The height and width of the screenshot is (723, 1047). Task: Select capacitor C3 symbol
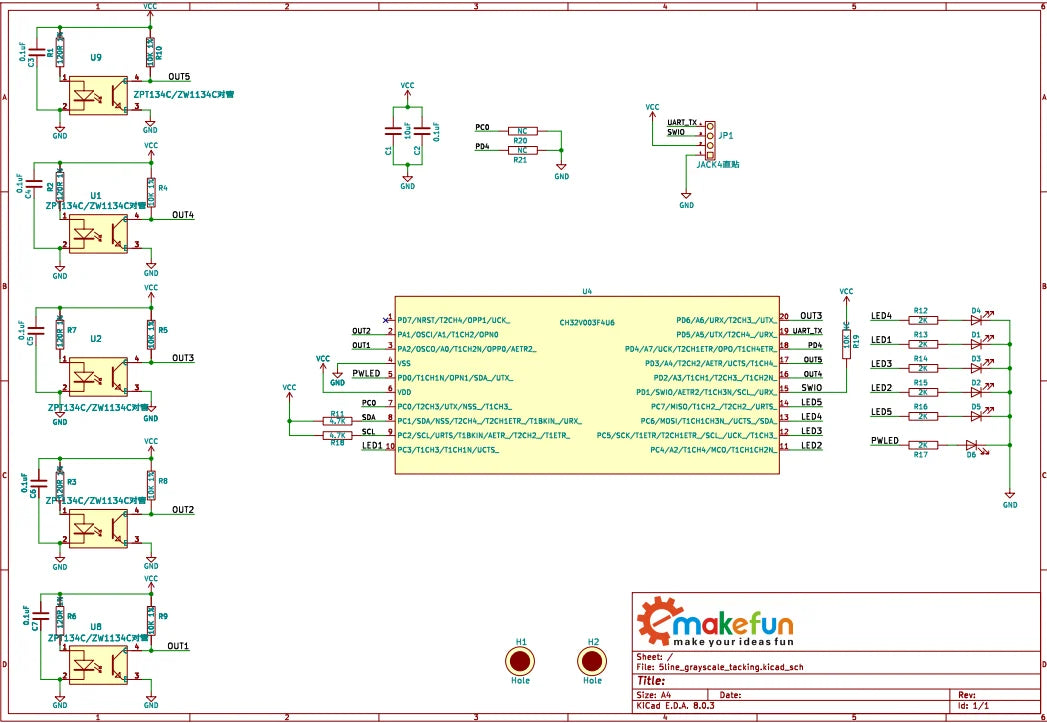(x=37, y=51)
